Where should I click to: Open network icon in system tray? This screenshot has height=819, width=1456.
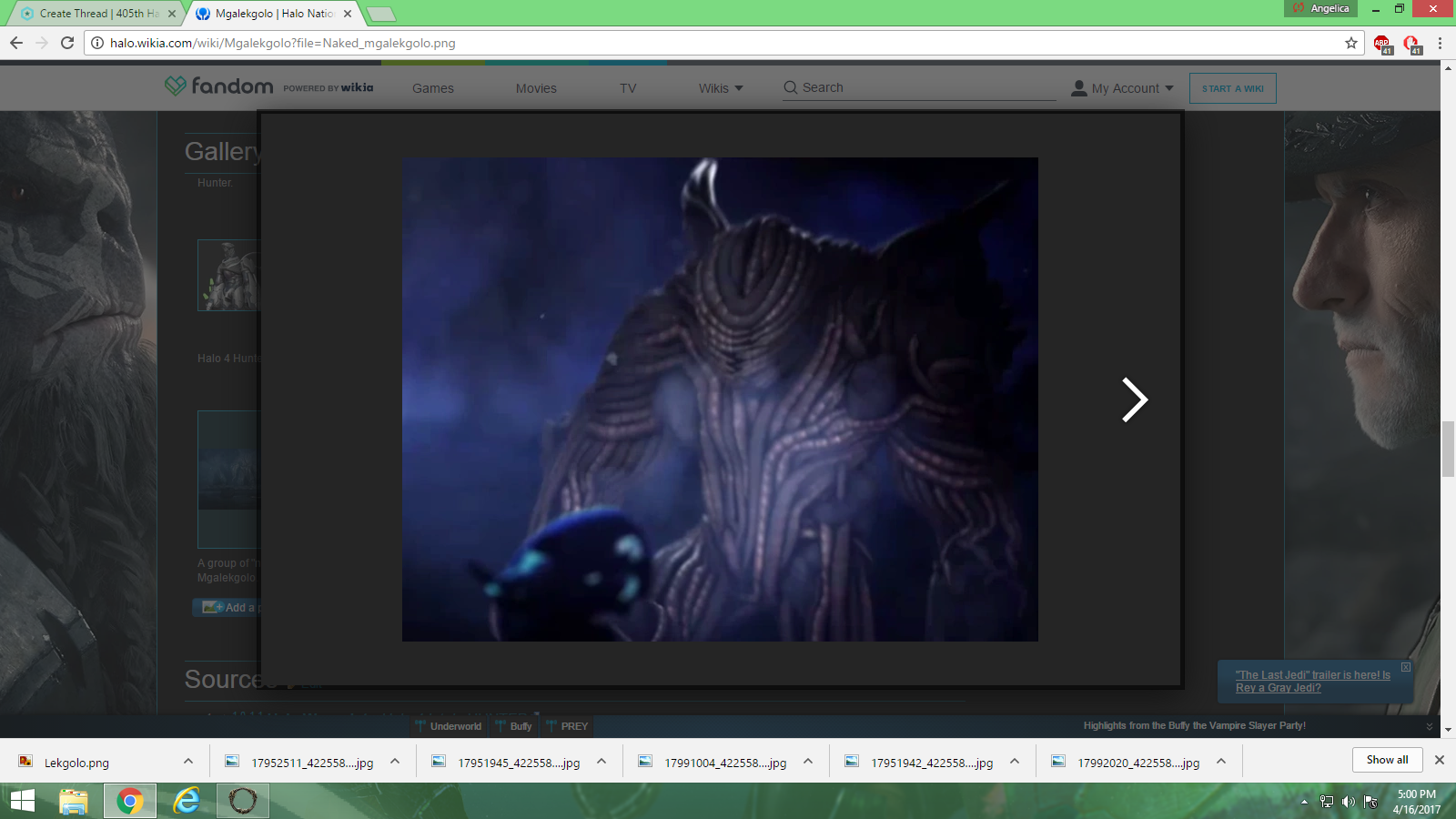[x=1327, y=802]
